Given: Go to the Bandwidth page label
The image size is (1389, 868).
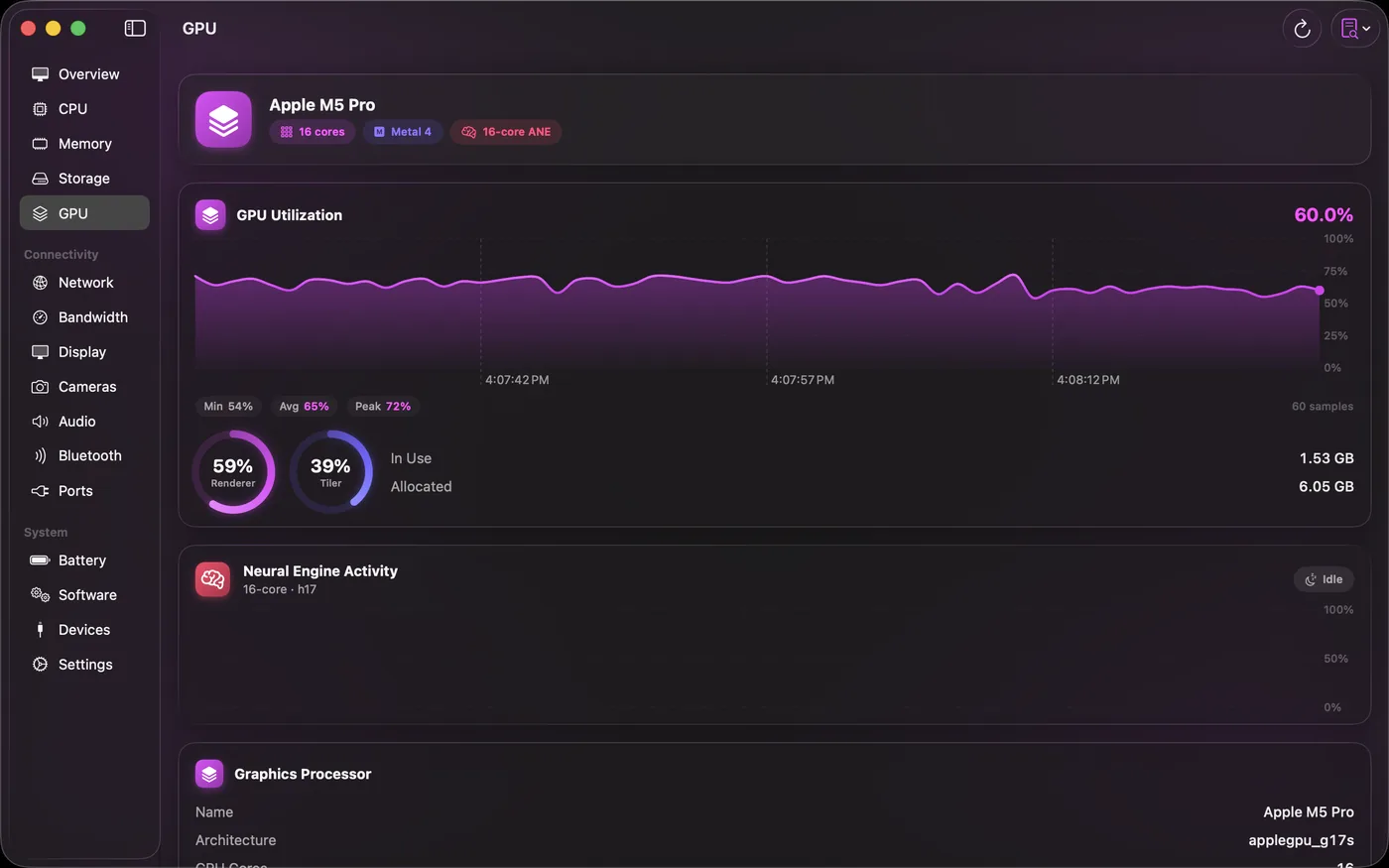Looking at the screenshot, I should tap(93, 317).
